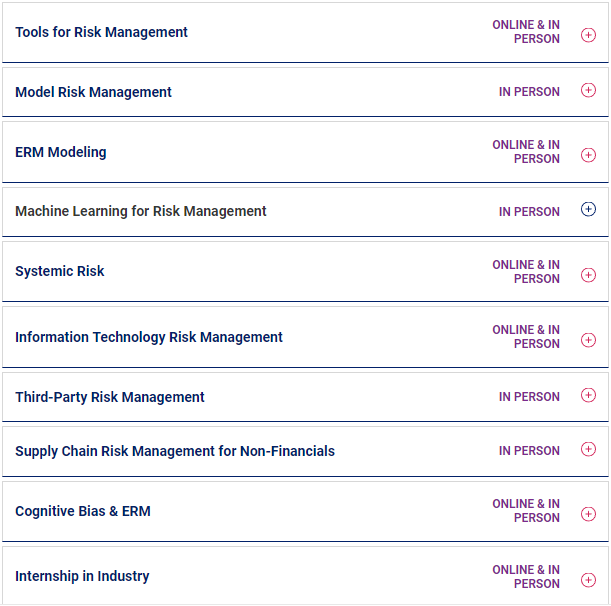Click plus icon for Model Risk Management
Screen dimensions: 611x606
click(x=588, y=90)
